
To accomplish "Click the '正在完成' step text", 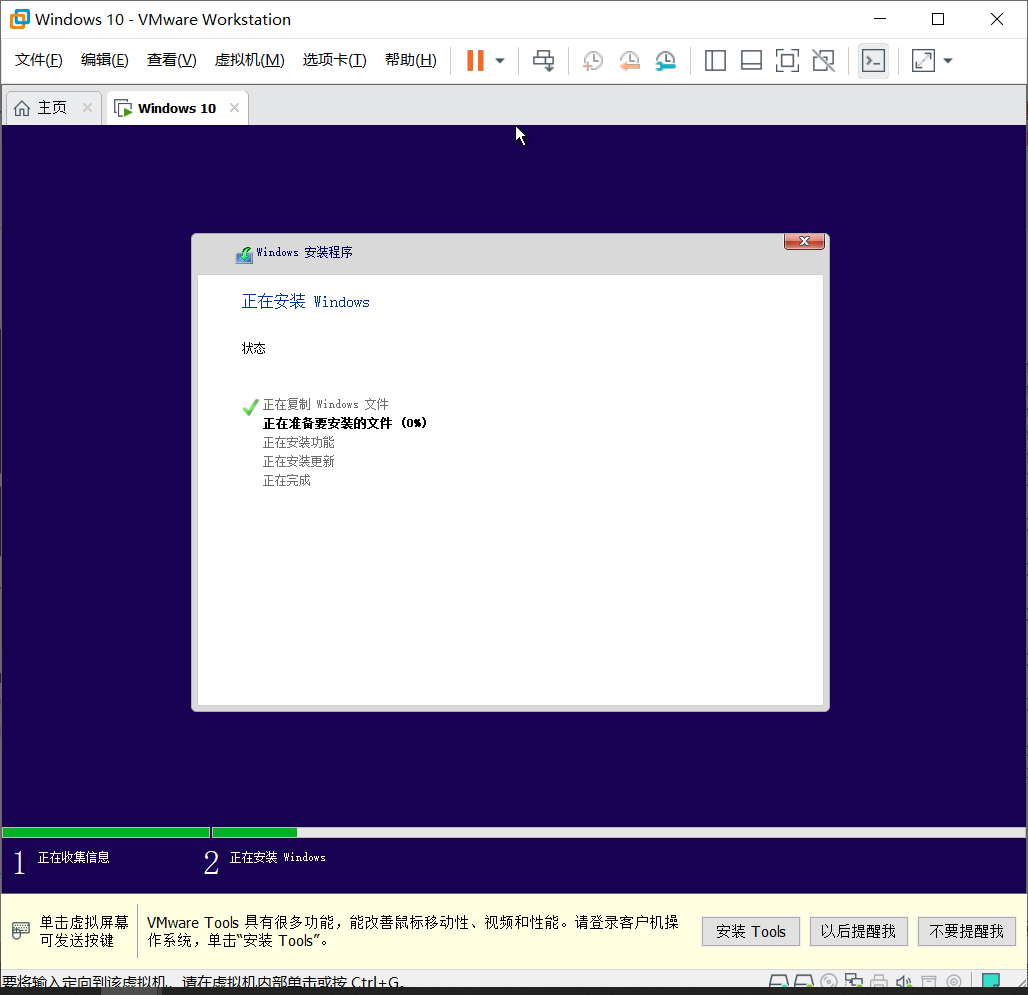I will pos(287,480).
